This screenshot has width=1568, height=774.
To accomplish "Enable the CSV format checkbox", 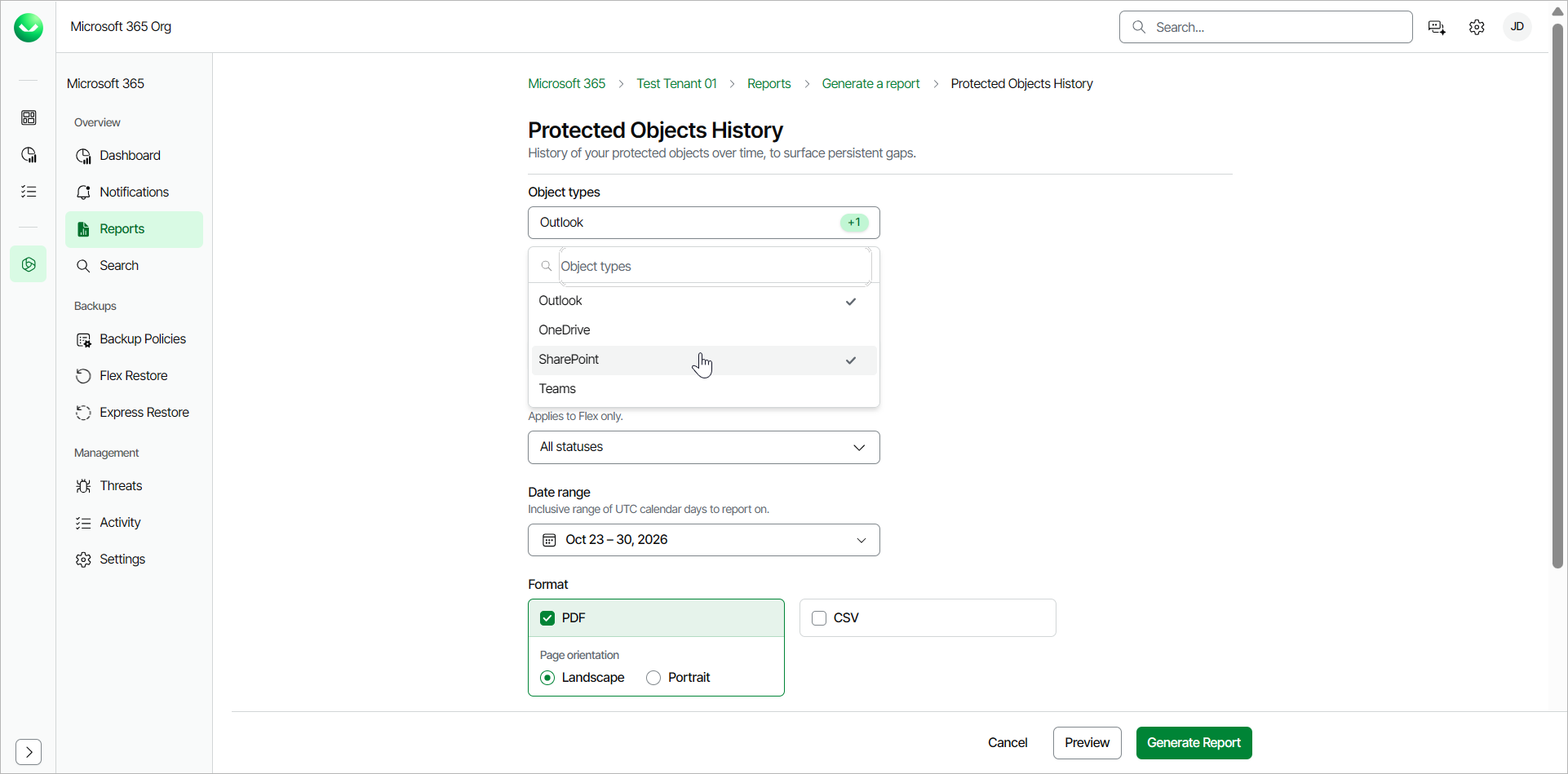I will pyautogui.click(x=819, y=618).
